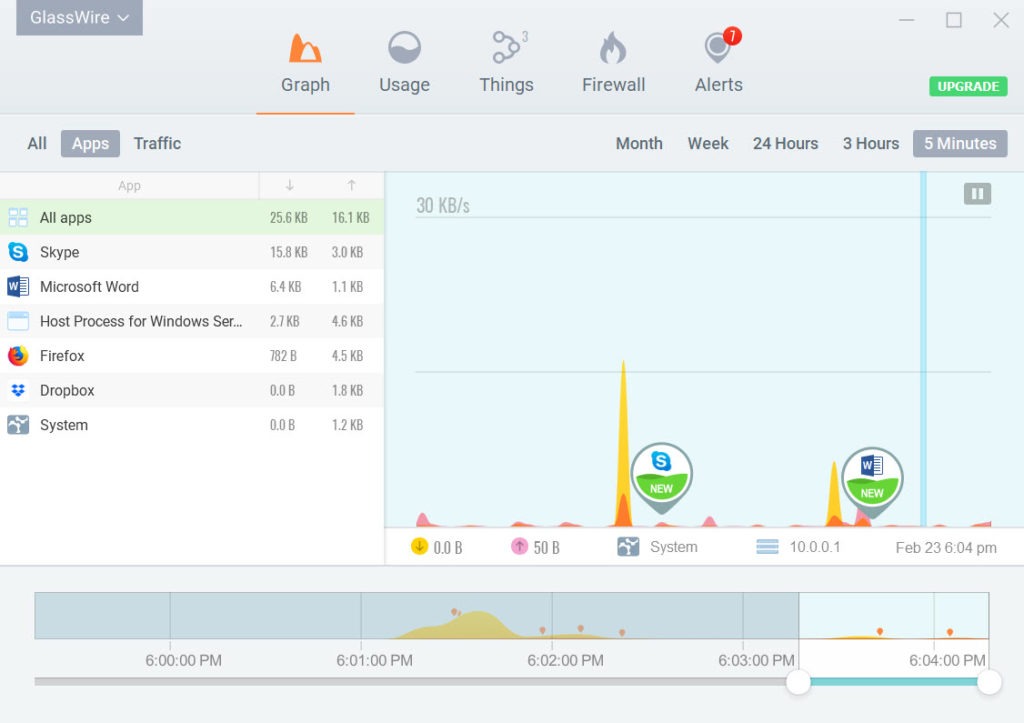This screenshot has width=1024, height=723.
Task: Click the System icon in app list
Action: 18,425
